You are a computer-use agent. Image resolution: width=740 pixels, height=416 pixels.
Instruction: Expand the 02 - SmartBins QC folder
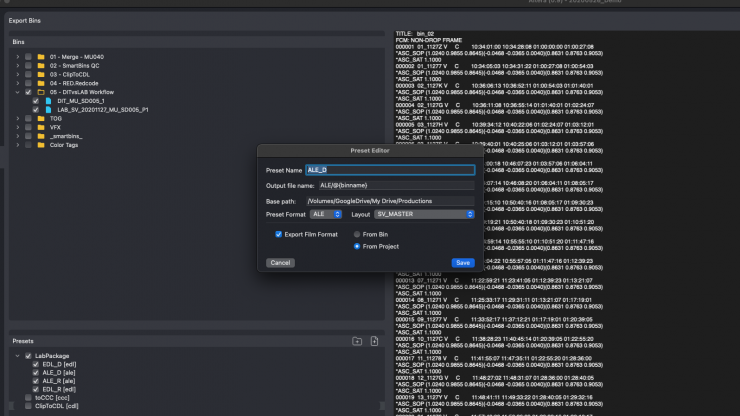[17, 65]
